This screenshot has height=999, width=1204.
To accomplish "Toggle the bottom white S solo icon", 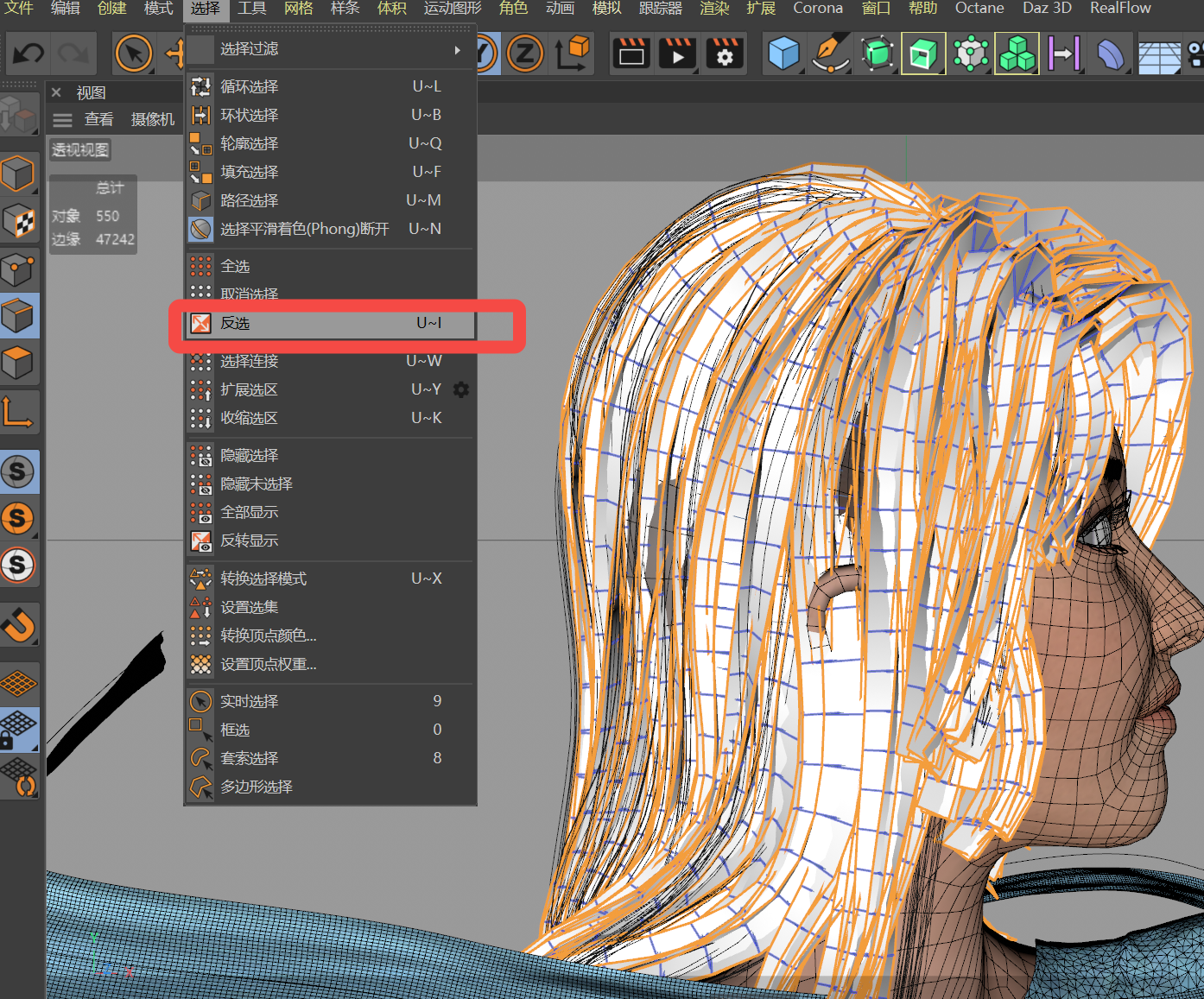I will (19, 565).
